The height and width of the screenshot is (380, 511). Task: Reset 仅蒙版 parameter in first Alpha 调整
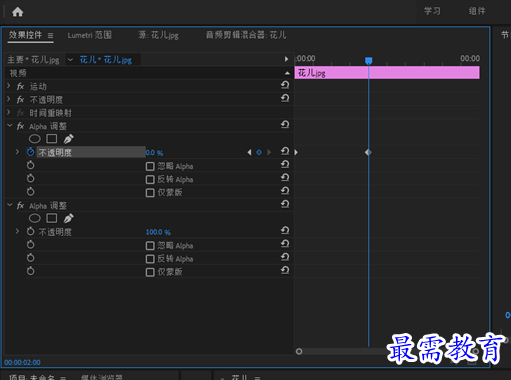point(285,191)
